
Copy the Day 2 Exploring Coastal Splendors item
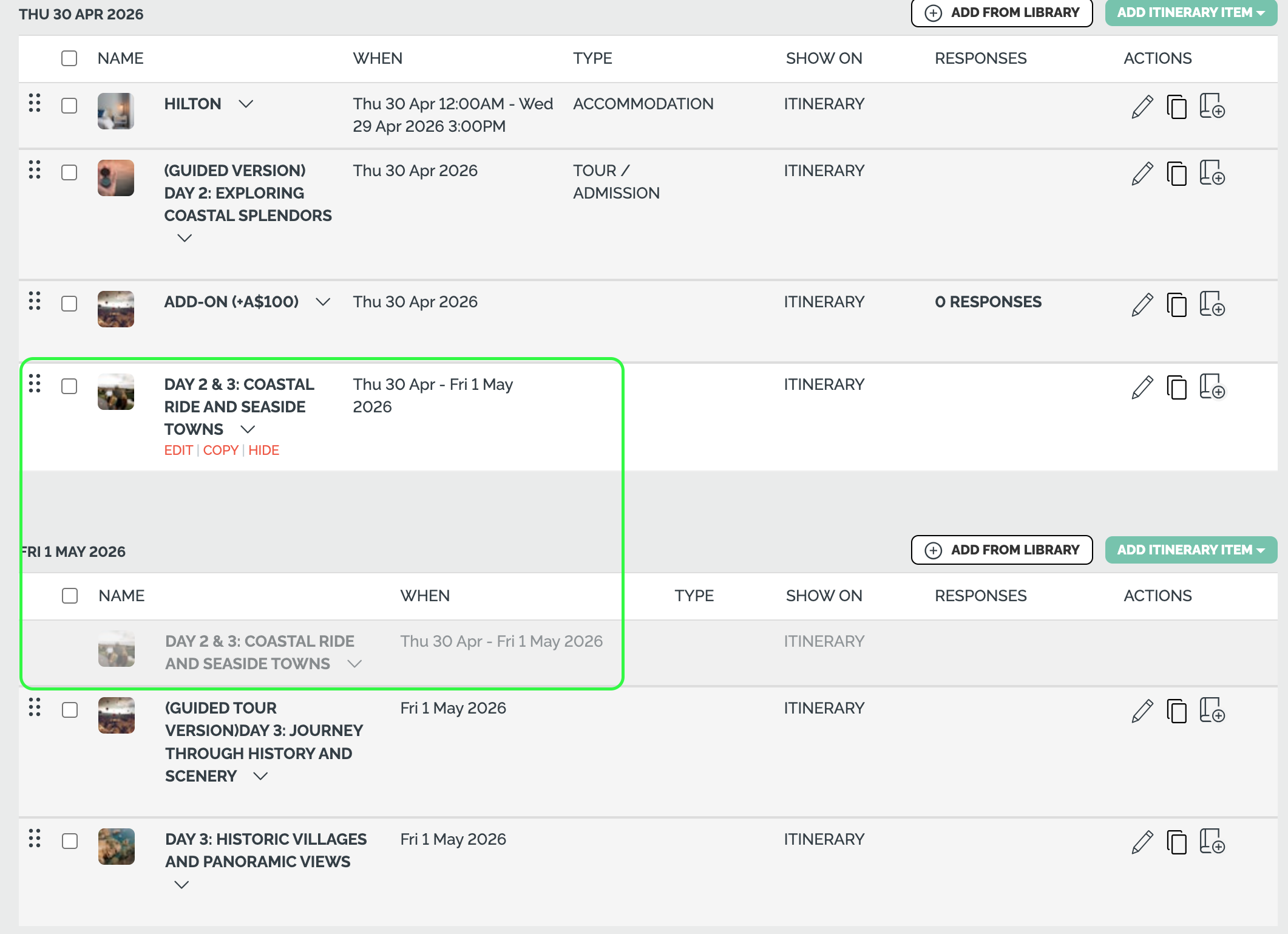[1176, 174]
